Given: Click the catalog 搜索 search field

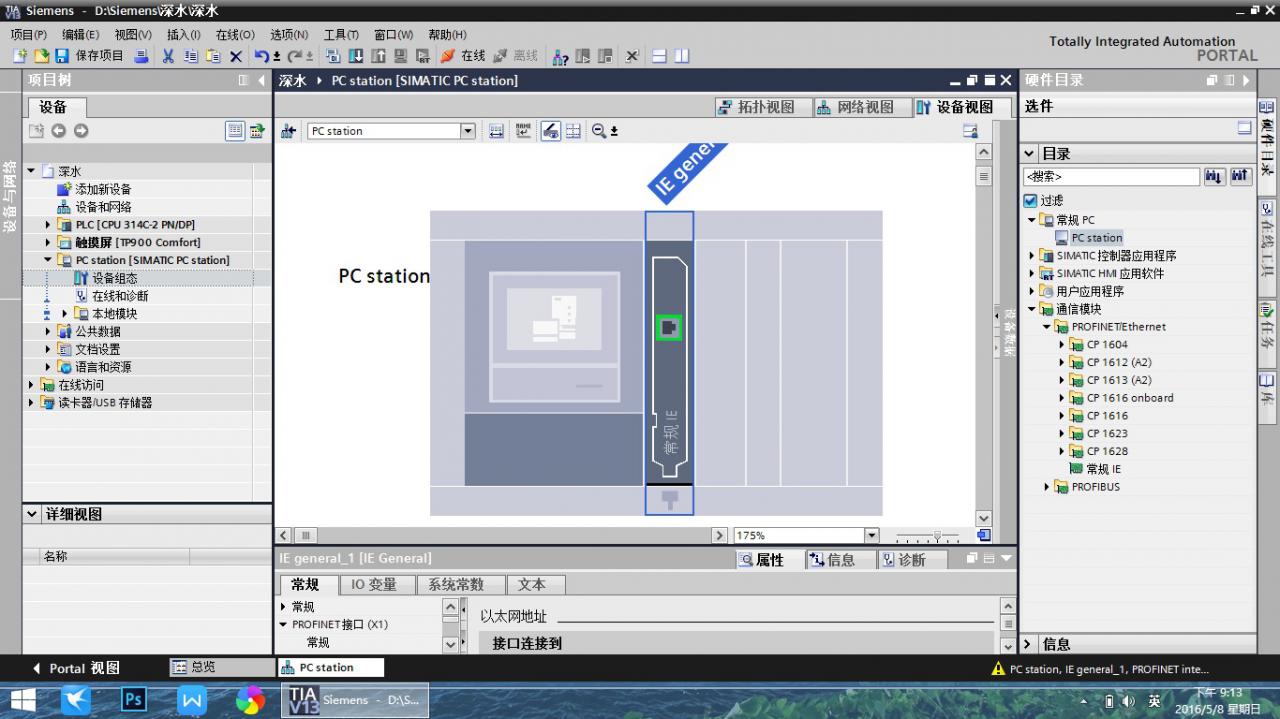Looking at the screenshot, I should click(x=1110, y=177).
